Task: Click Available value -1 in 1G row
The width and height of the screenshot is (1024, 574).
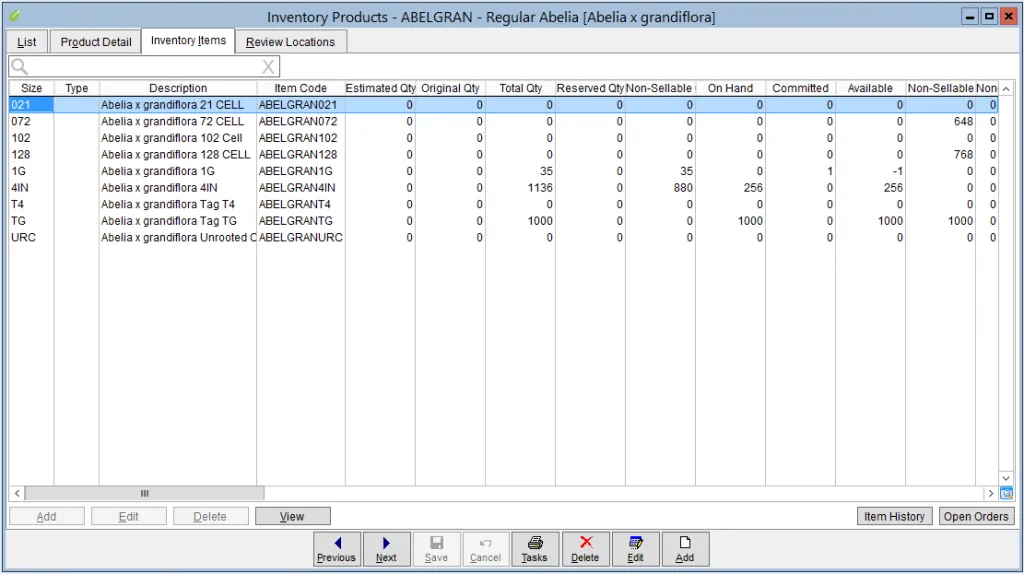Action: point(898,171)
